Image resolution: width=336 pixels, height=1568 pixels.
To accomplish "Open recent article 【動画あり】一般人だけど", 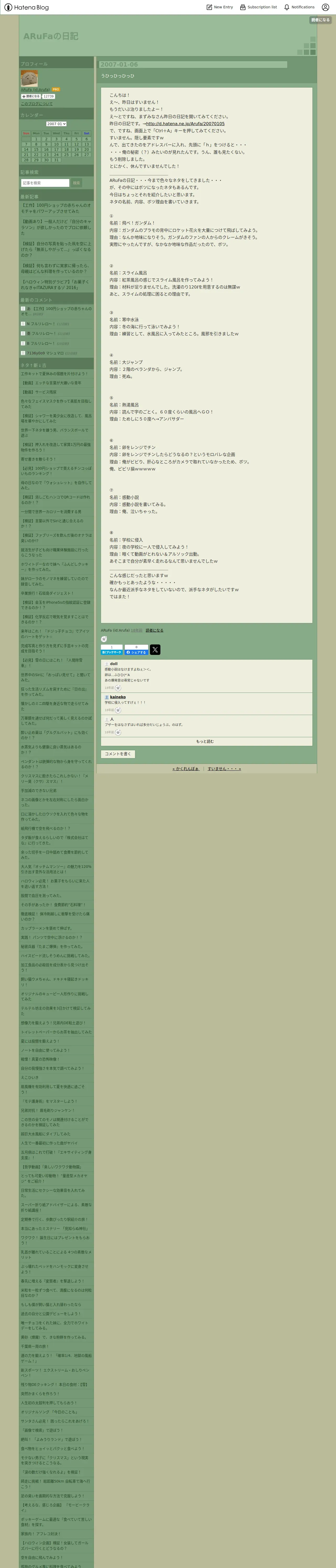I will click(55, 227).
